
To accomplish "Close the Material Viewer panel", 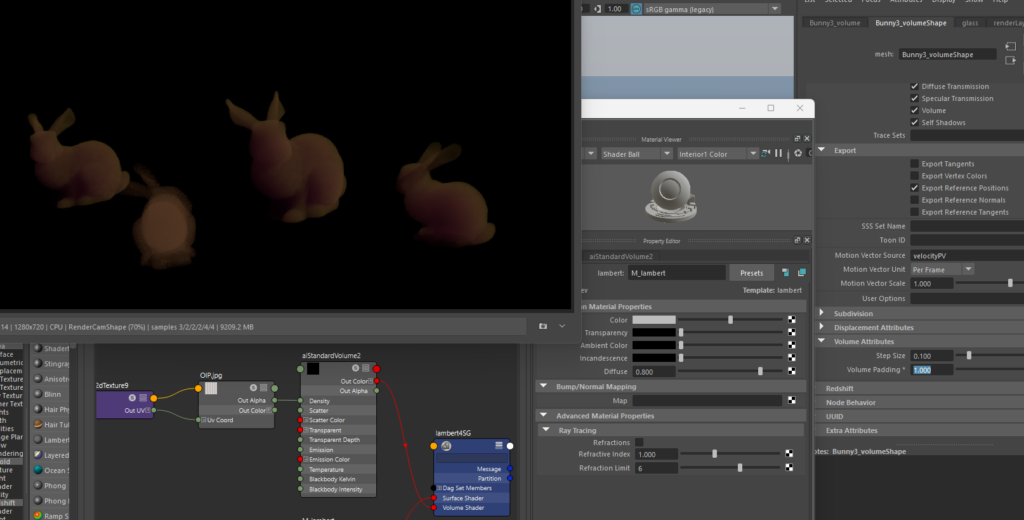I will 807,138.
